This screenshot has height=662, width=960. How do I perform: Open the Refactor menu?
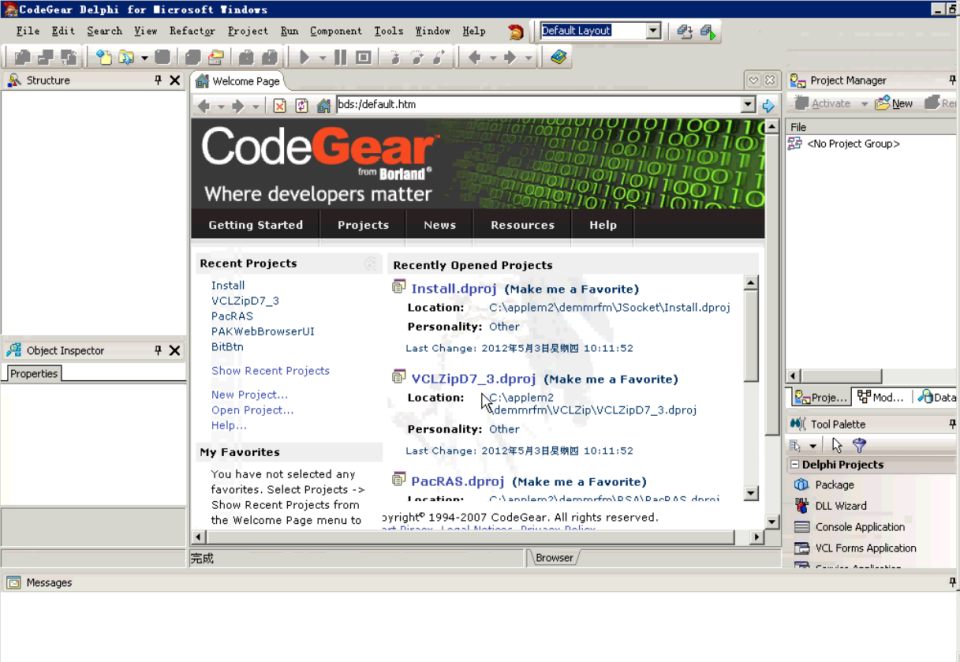pyautogui.click(x=192, y=31)
